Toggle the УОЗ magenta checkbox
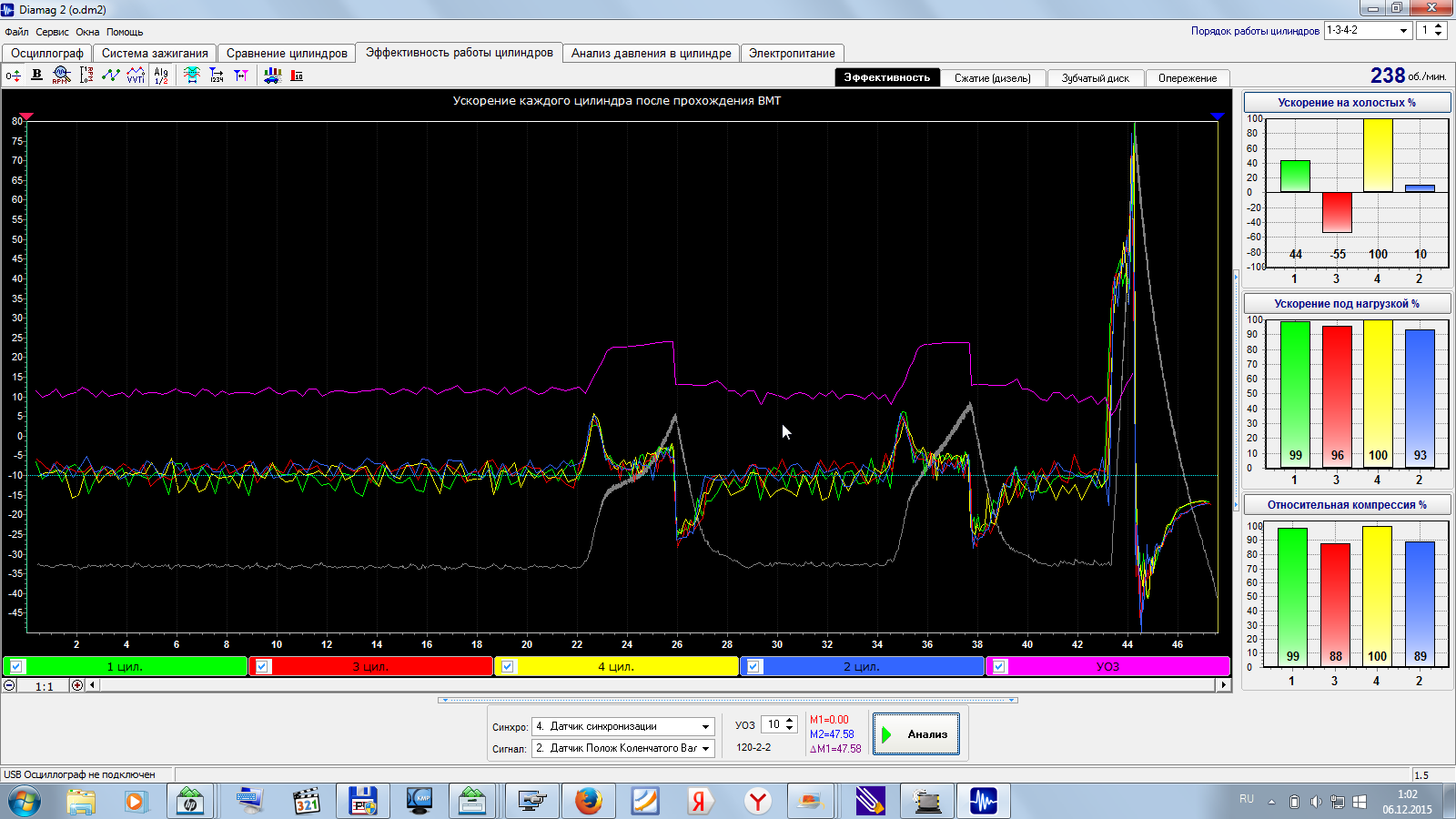 point(999,666)
